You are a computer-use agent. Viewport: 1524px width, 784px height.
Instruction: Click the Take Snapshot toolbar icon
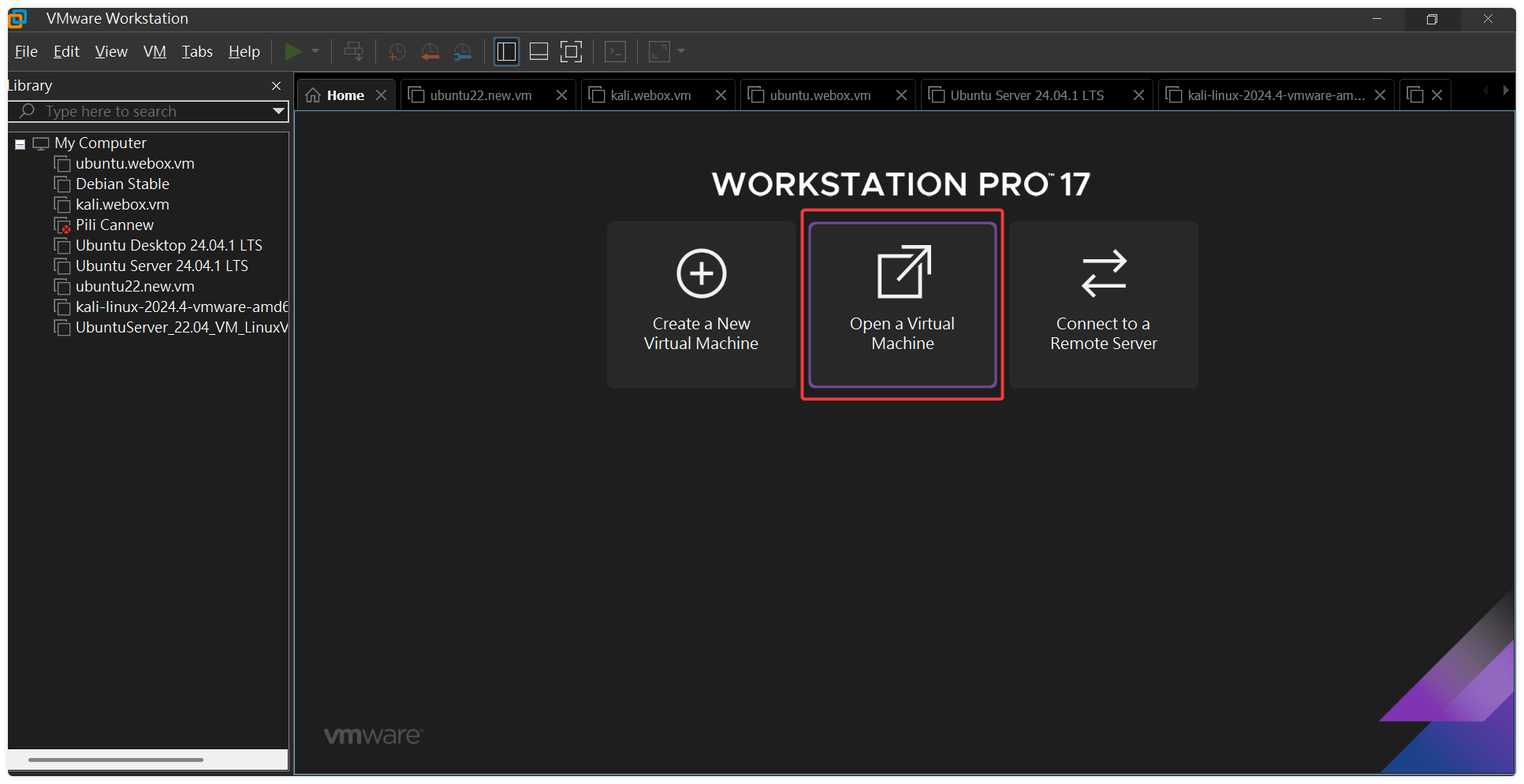point(397,52)
